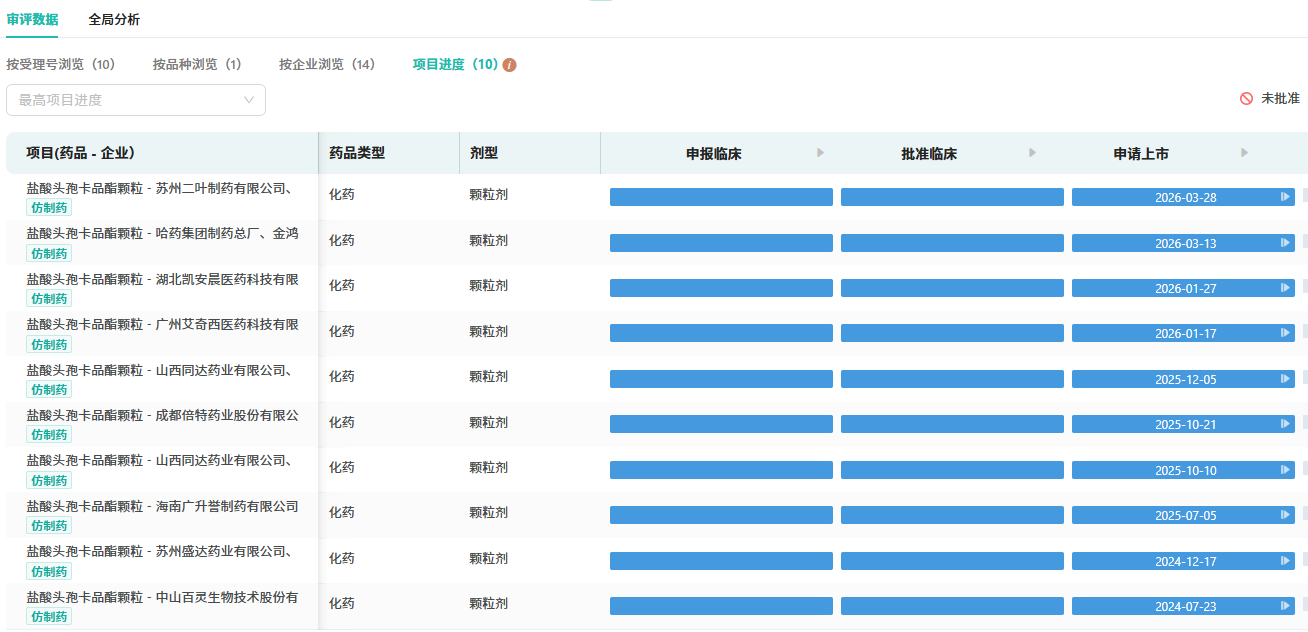Open 按受理号浏览 (10) view

[61, 65]
